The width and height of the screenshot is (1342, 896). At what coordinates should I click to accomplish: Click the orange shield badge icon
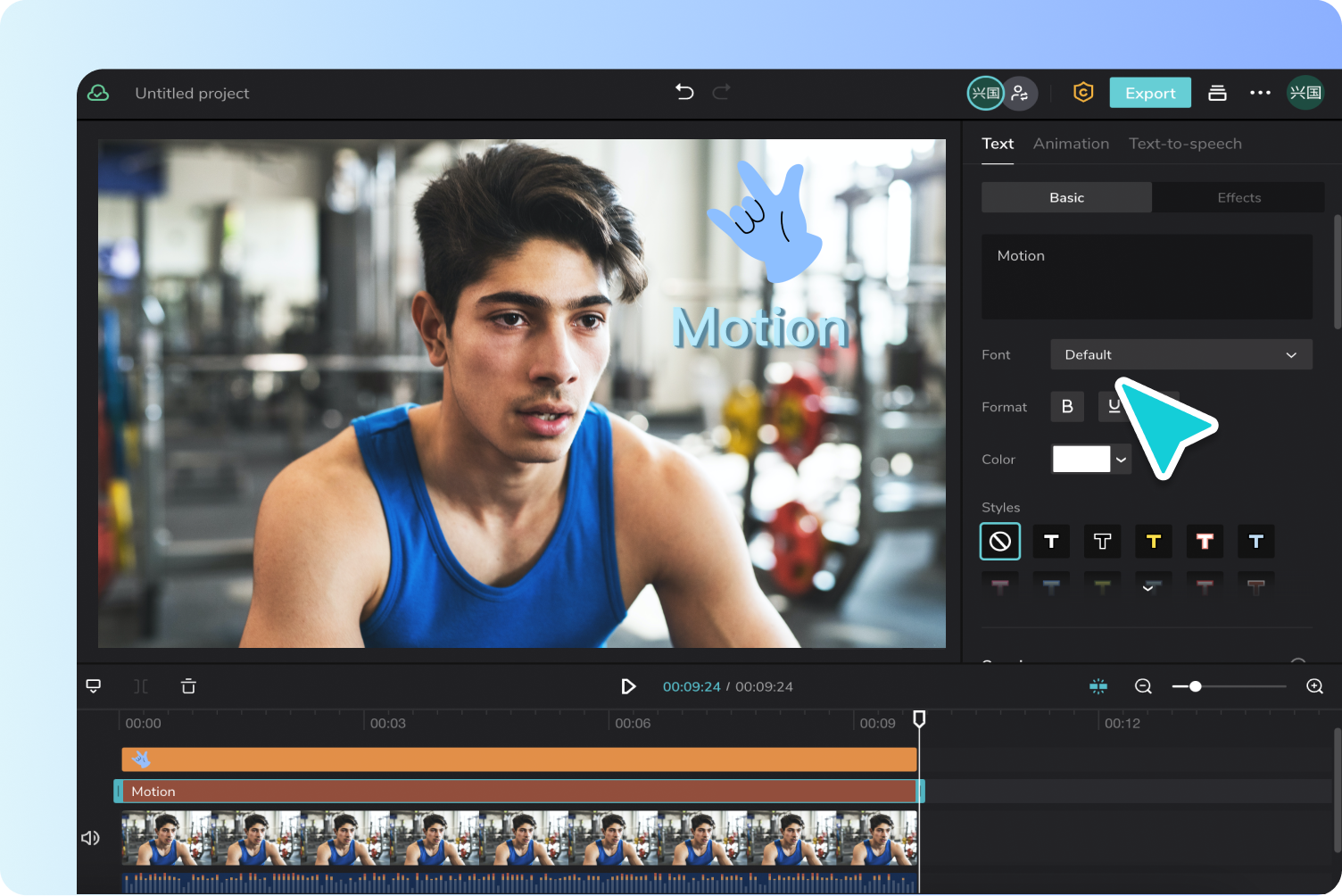coord(1083,92)
